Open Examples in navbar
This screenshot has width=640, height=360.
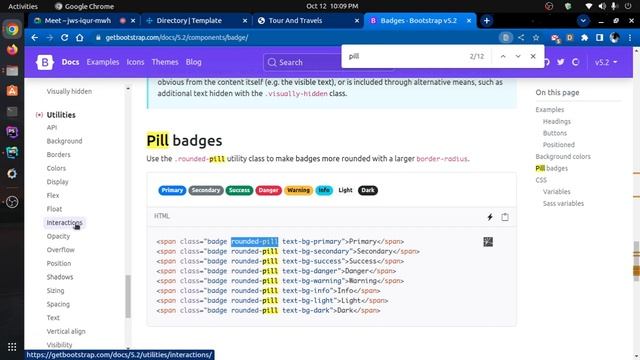[103, 62]
